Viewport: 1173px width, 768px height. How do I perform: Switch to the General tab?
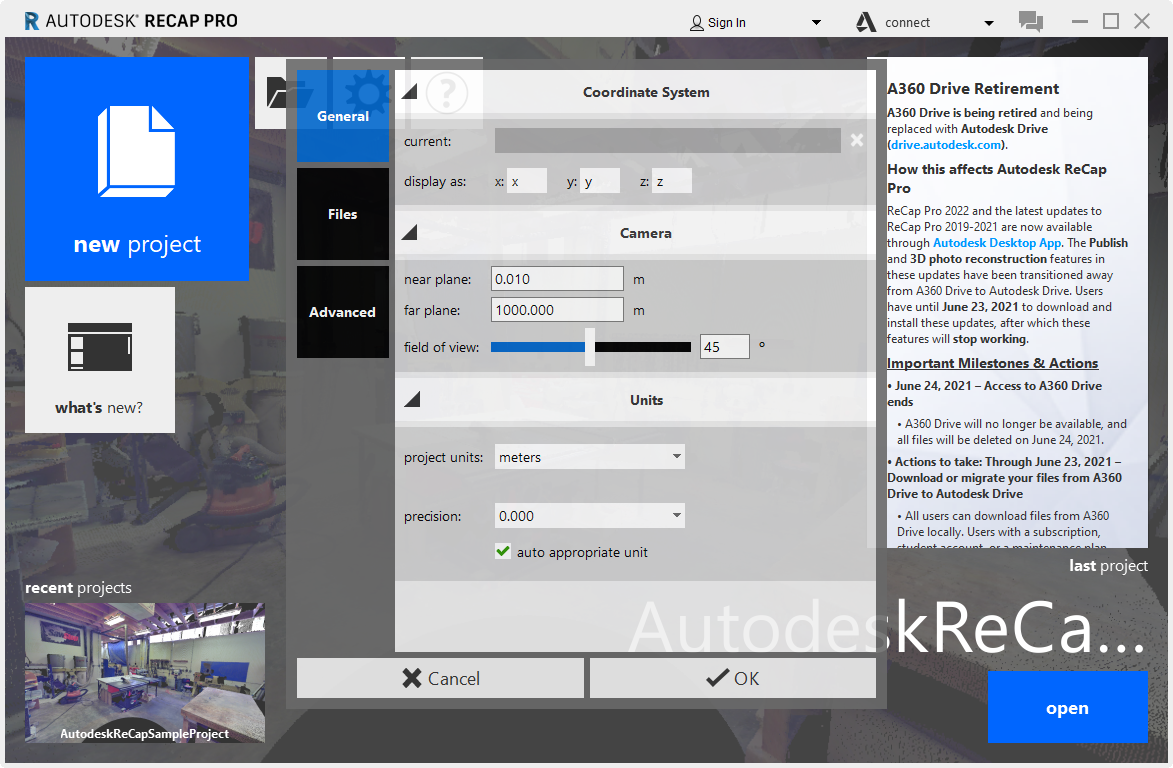tap(343, 116)
